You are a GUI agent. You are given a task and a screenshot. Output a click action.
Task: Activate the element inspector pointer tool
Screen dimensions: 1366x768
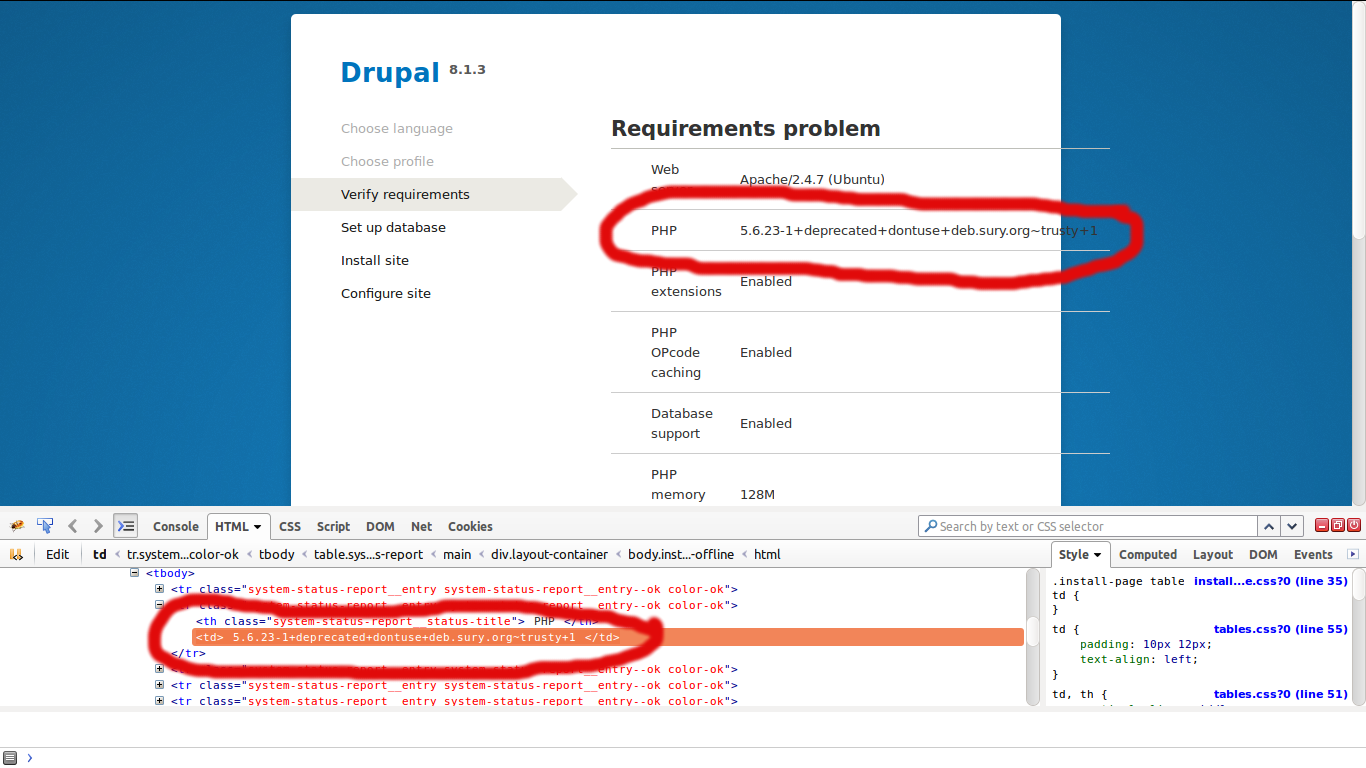click(x=45, y=526)
